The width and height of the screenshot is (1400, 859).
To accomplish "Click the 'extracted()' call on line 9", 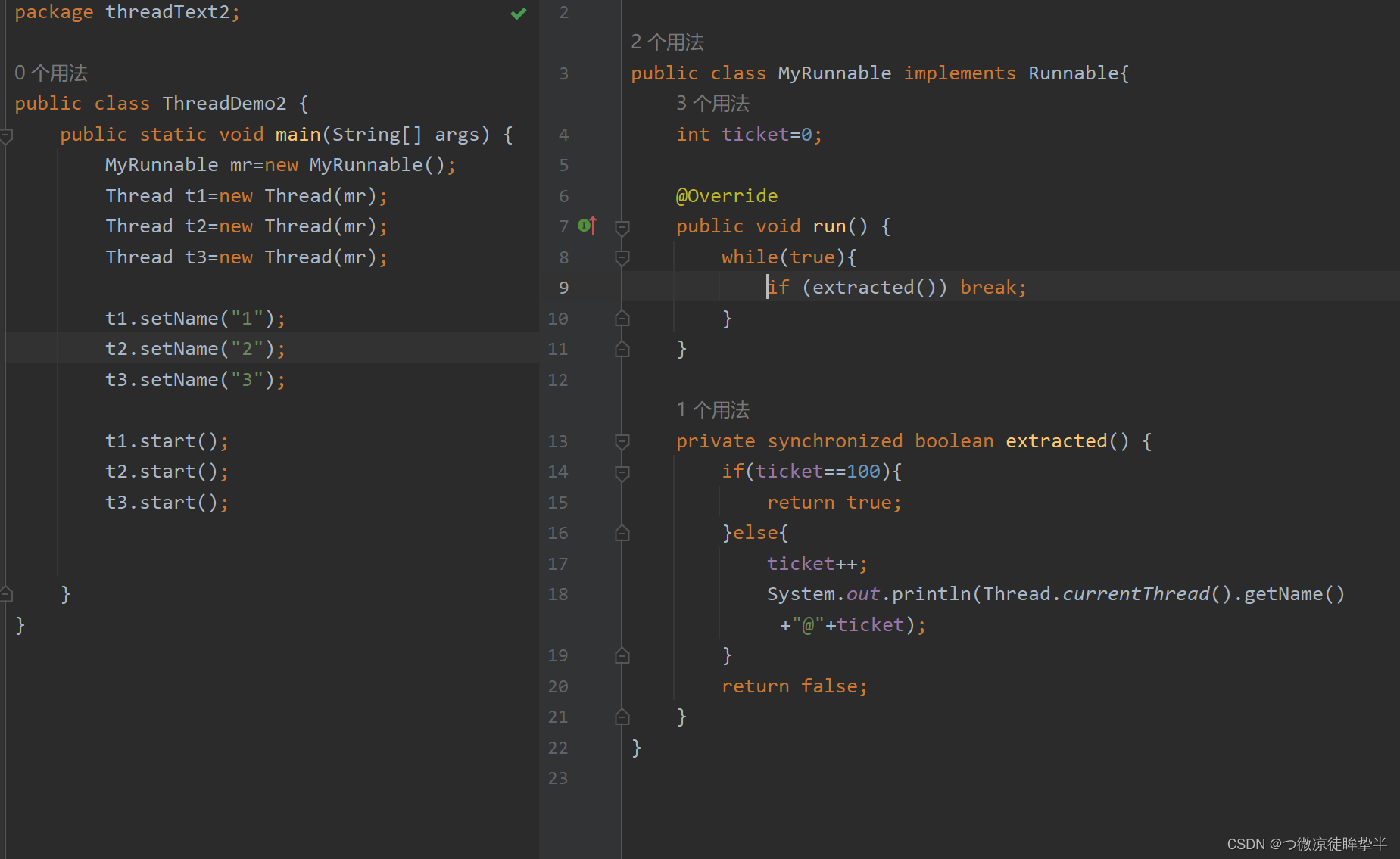I will click(875, 288).
